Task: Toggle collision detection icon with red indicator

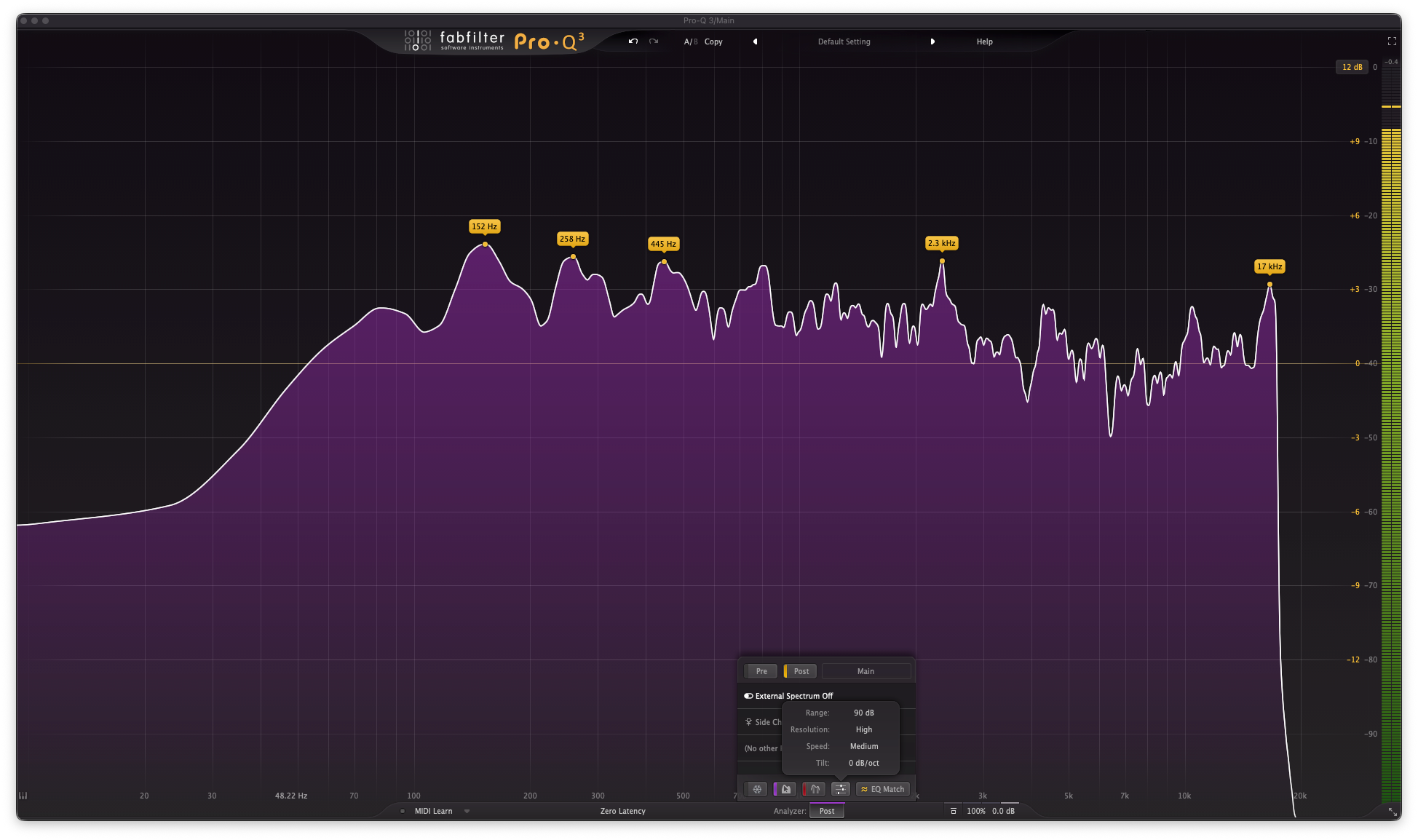Action: tap(814, 789)
